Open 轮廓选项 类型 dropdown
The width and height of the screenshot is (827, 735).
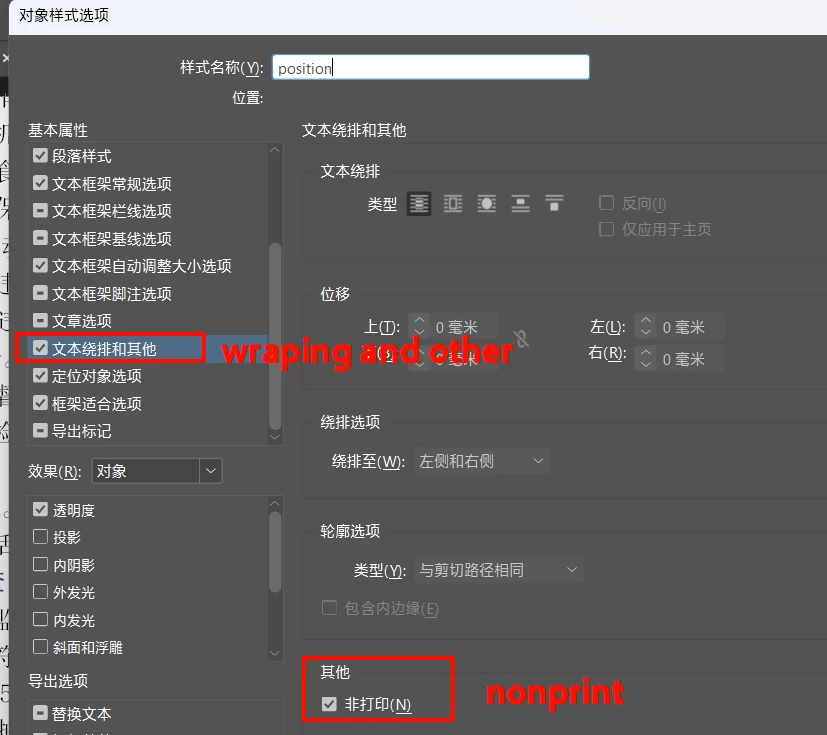[x=499, y=569]
